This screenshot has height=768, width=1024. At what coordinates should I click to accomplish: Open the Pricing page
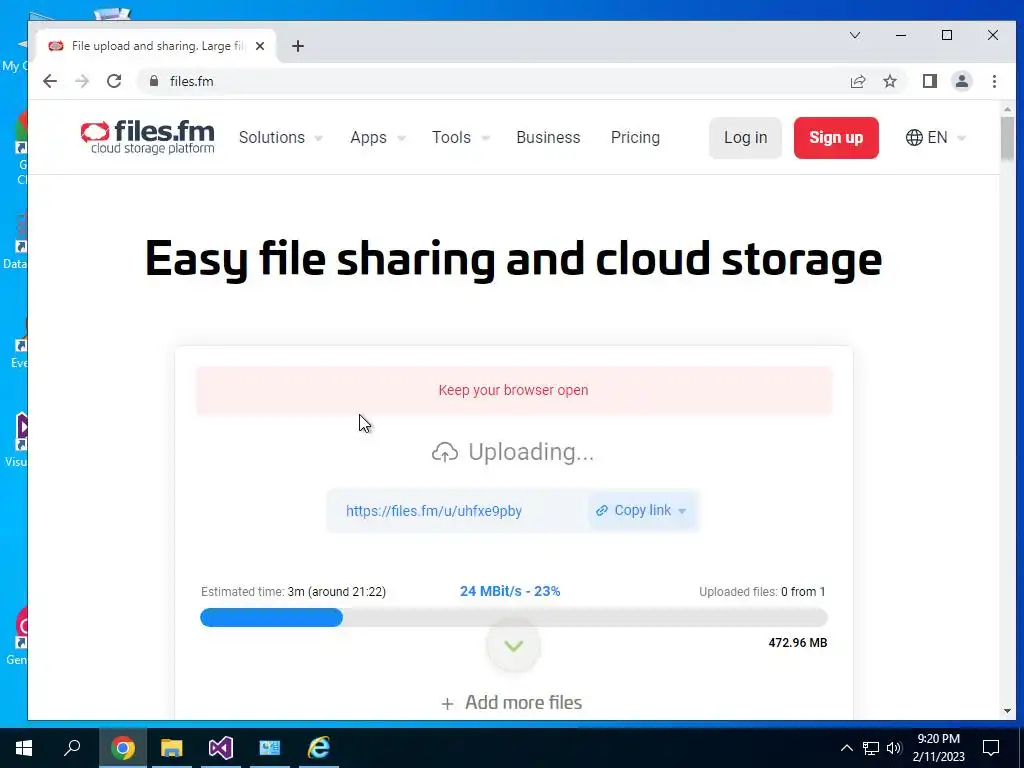tap(635, 137)
